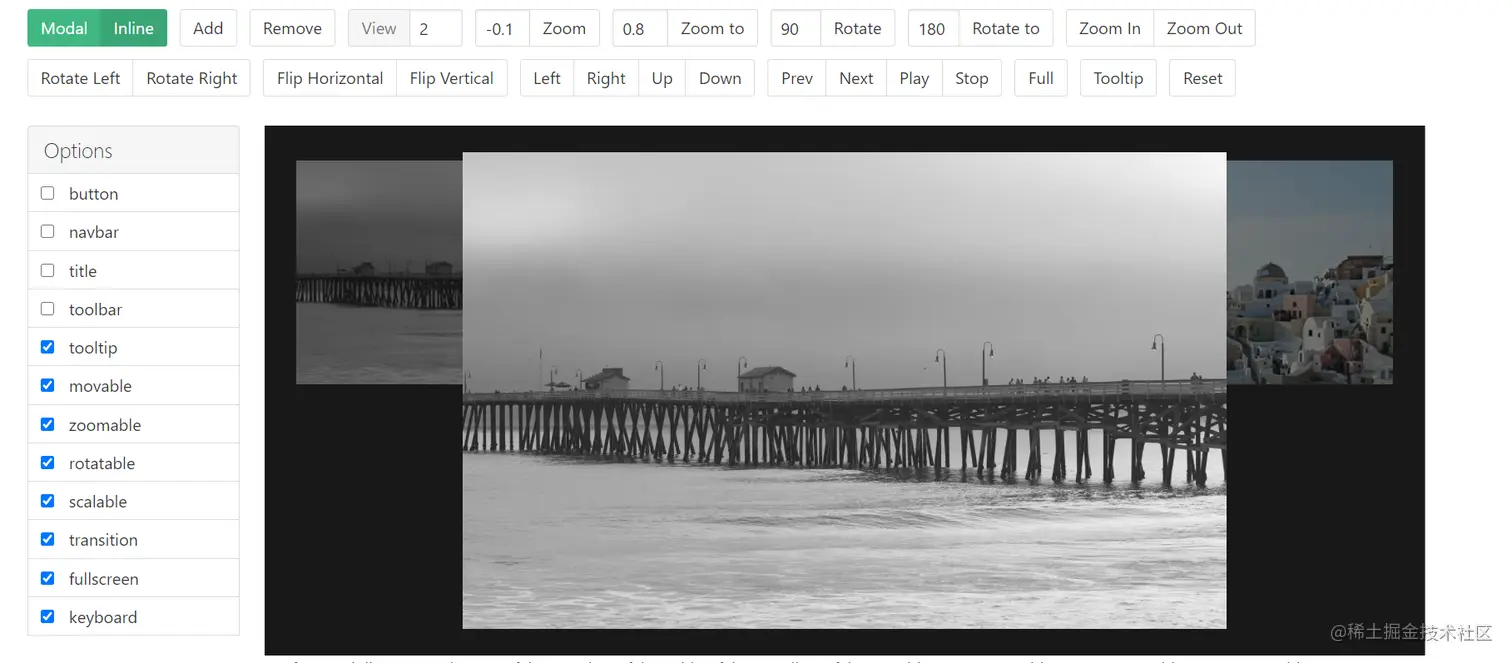The width and height of the screenshot is (1512, 663).
Task: Move image with the Down button
Action: pos(720,78)
